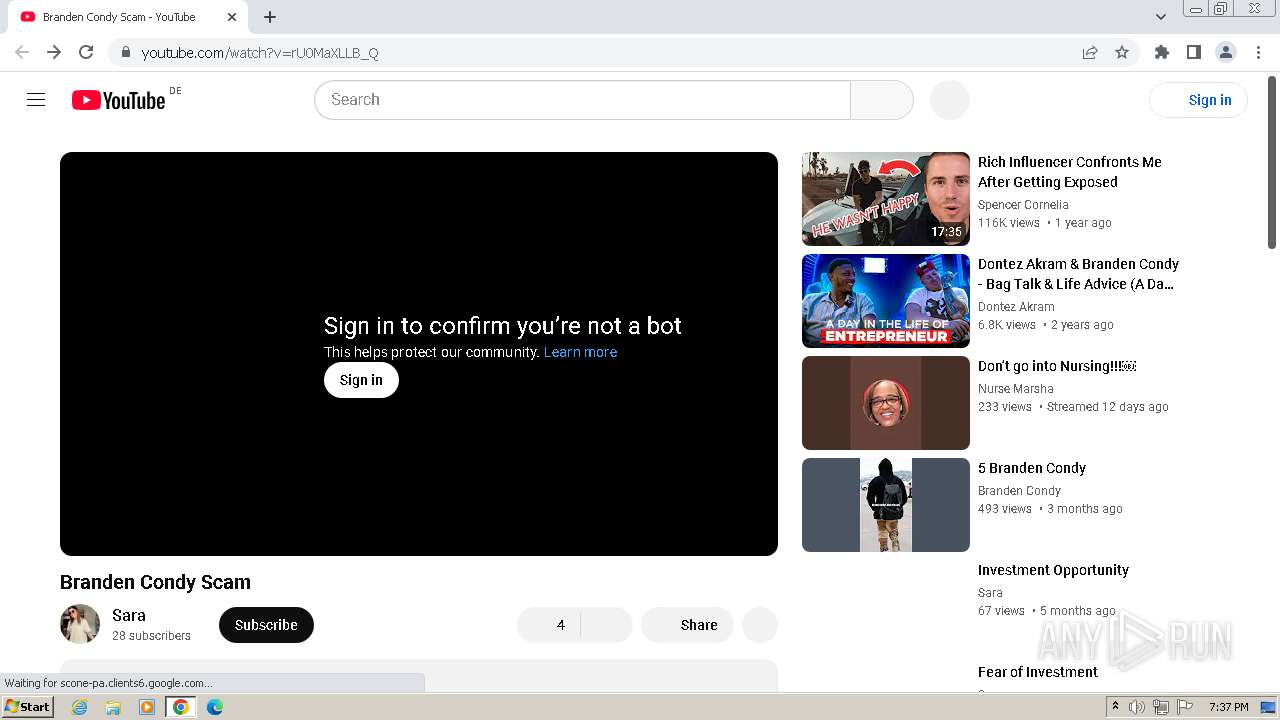Open media player taskbar icon
Viewport: 1280px width, 720px height.
point(147,707)
